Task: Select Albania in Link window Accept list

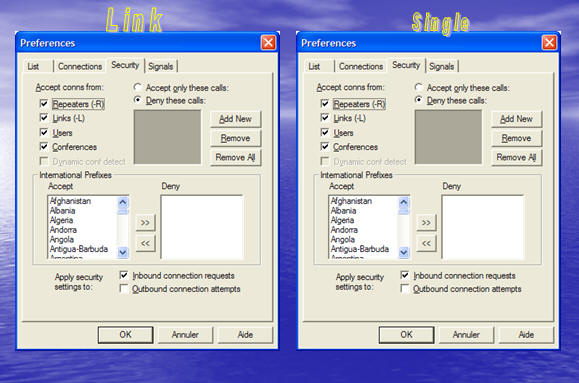Action: click(83, 211)
